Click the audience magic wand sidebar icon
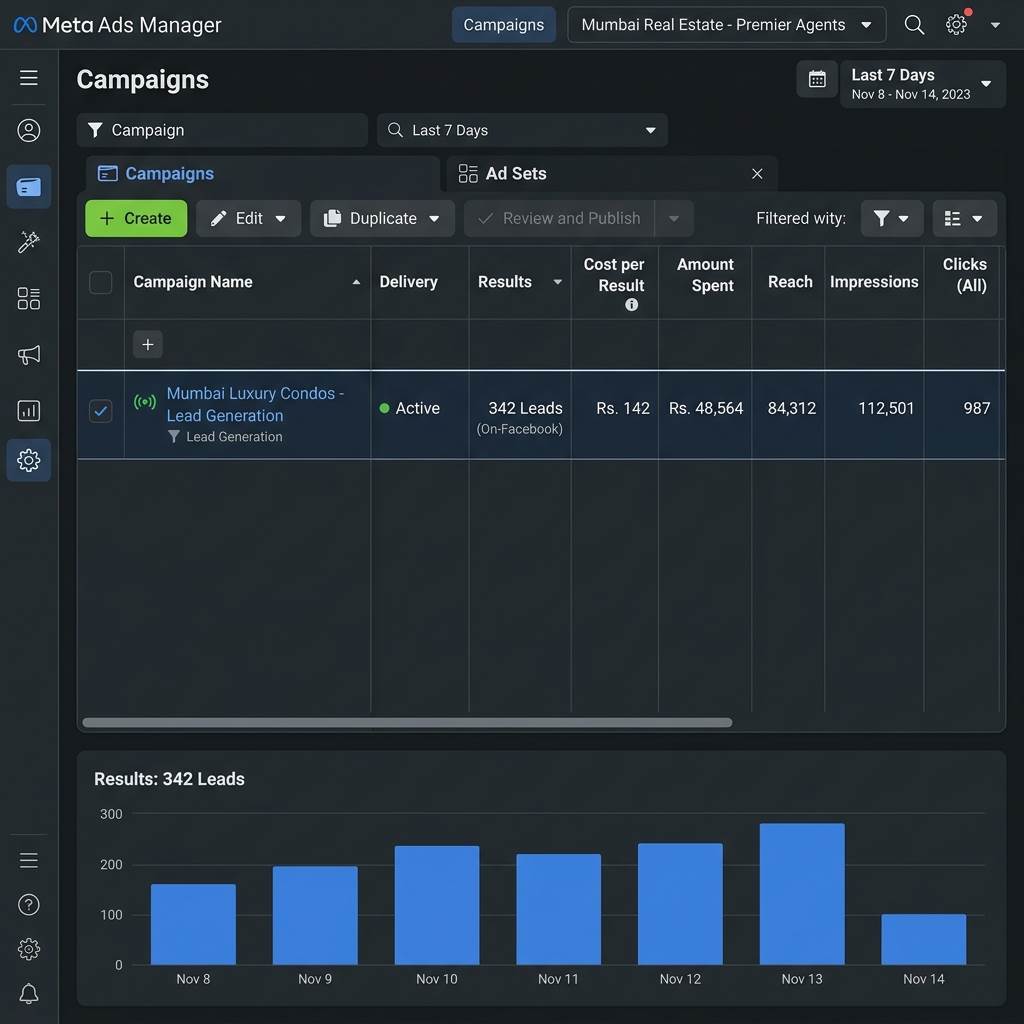 click(29, 242)
